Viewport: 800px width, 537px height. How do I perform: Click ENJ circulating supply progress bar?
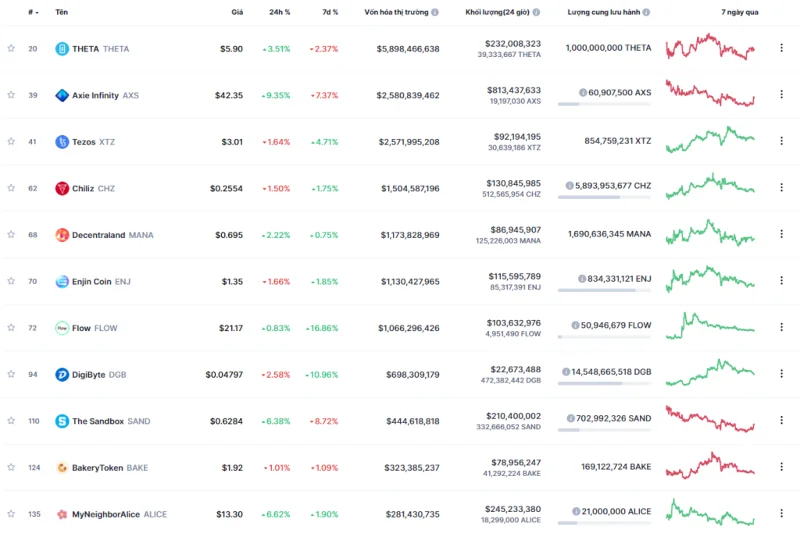point(605,290)
